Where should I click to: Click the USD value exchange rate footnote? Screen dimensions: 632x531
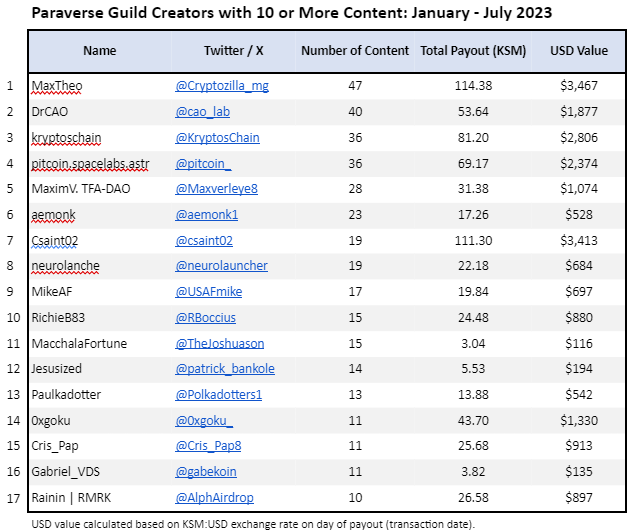(253, 524)
